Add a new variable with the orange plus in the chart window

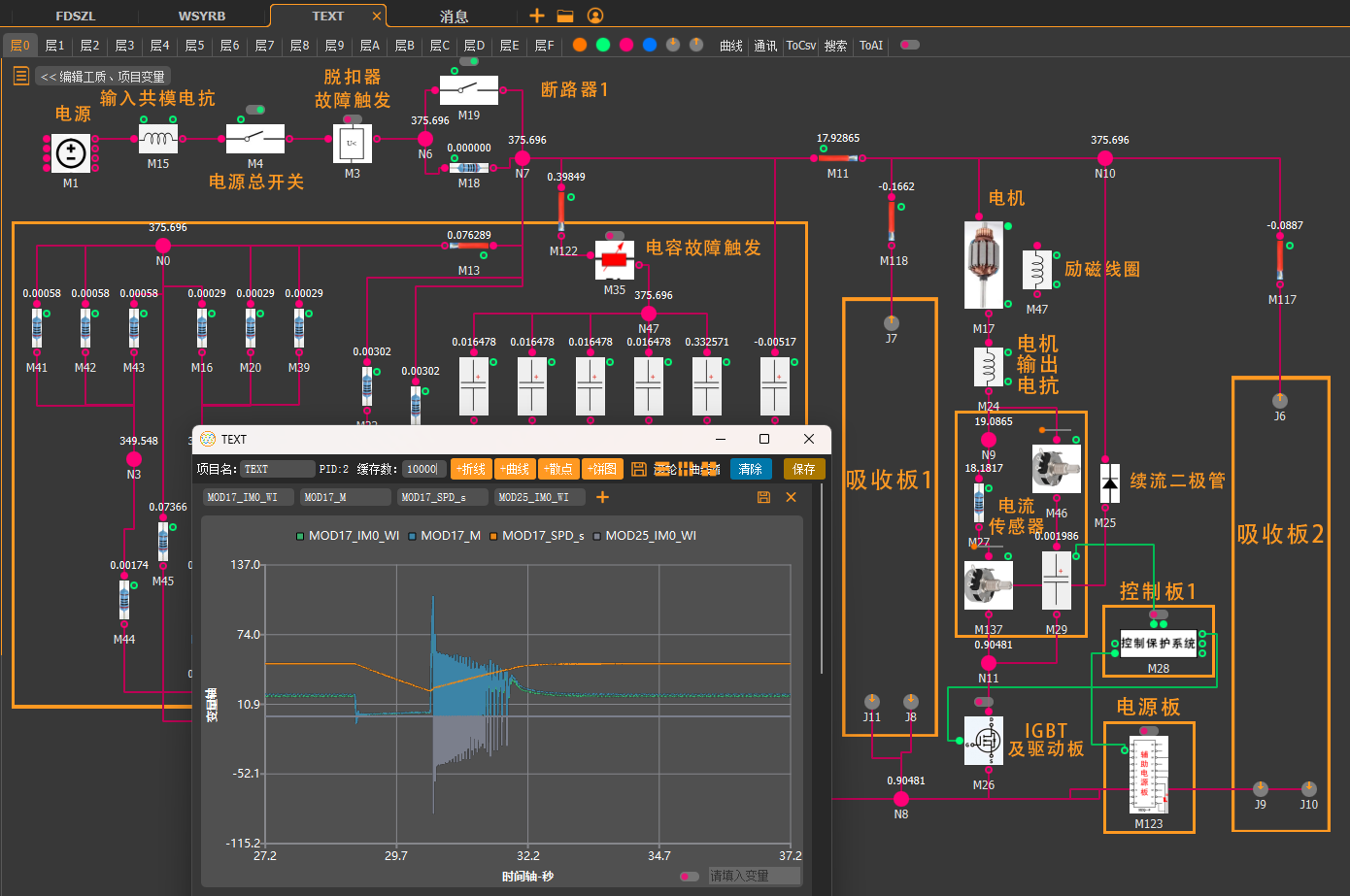pos(602,497)
